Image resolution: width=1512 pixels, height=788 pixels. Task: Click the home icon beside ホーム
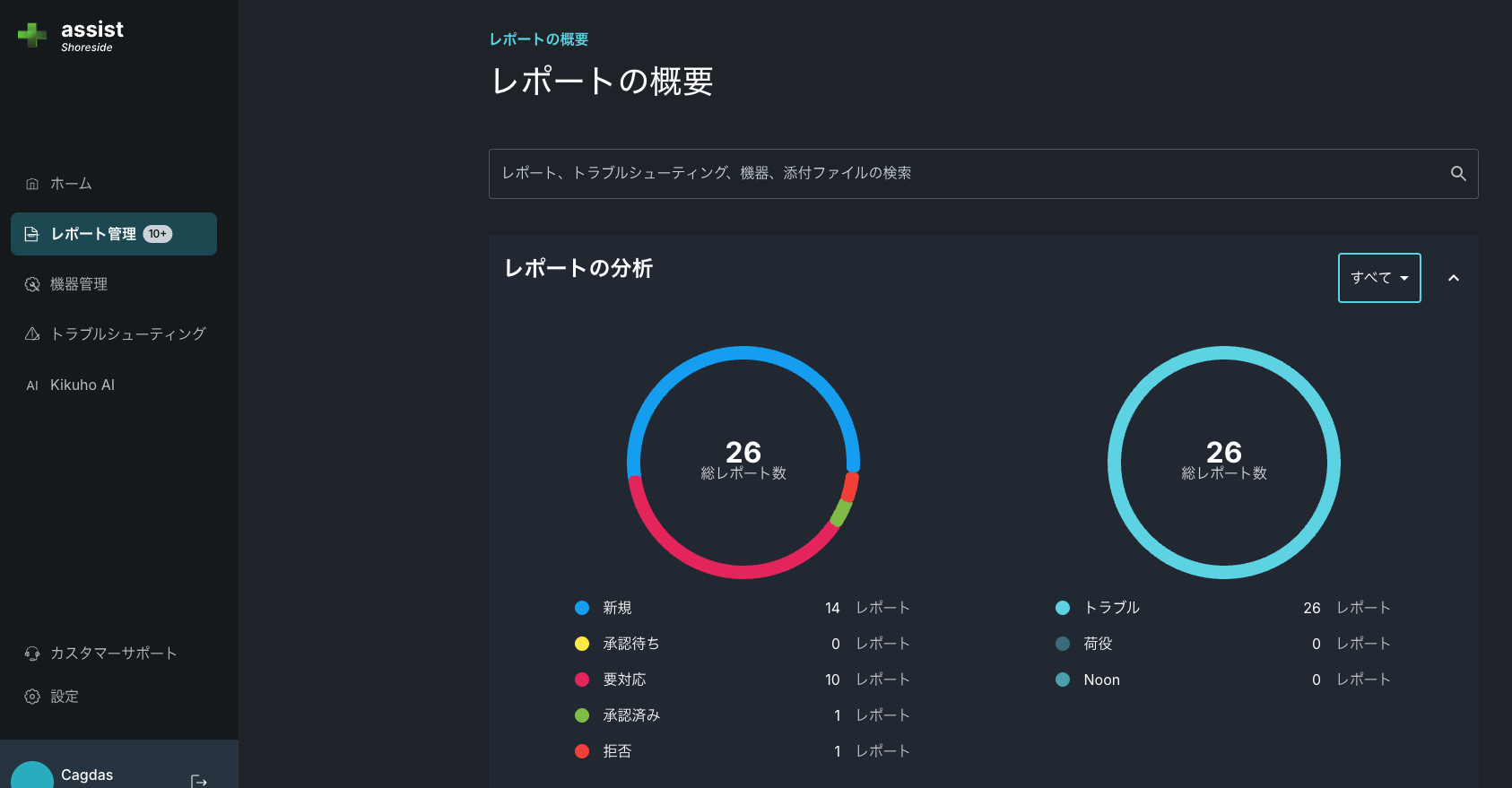point(32,184)
